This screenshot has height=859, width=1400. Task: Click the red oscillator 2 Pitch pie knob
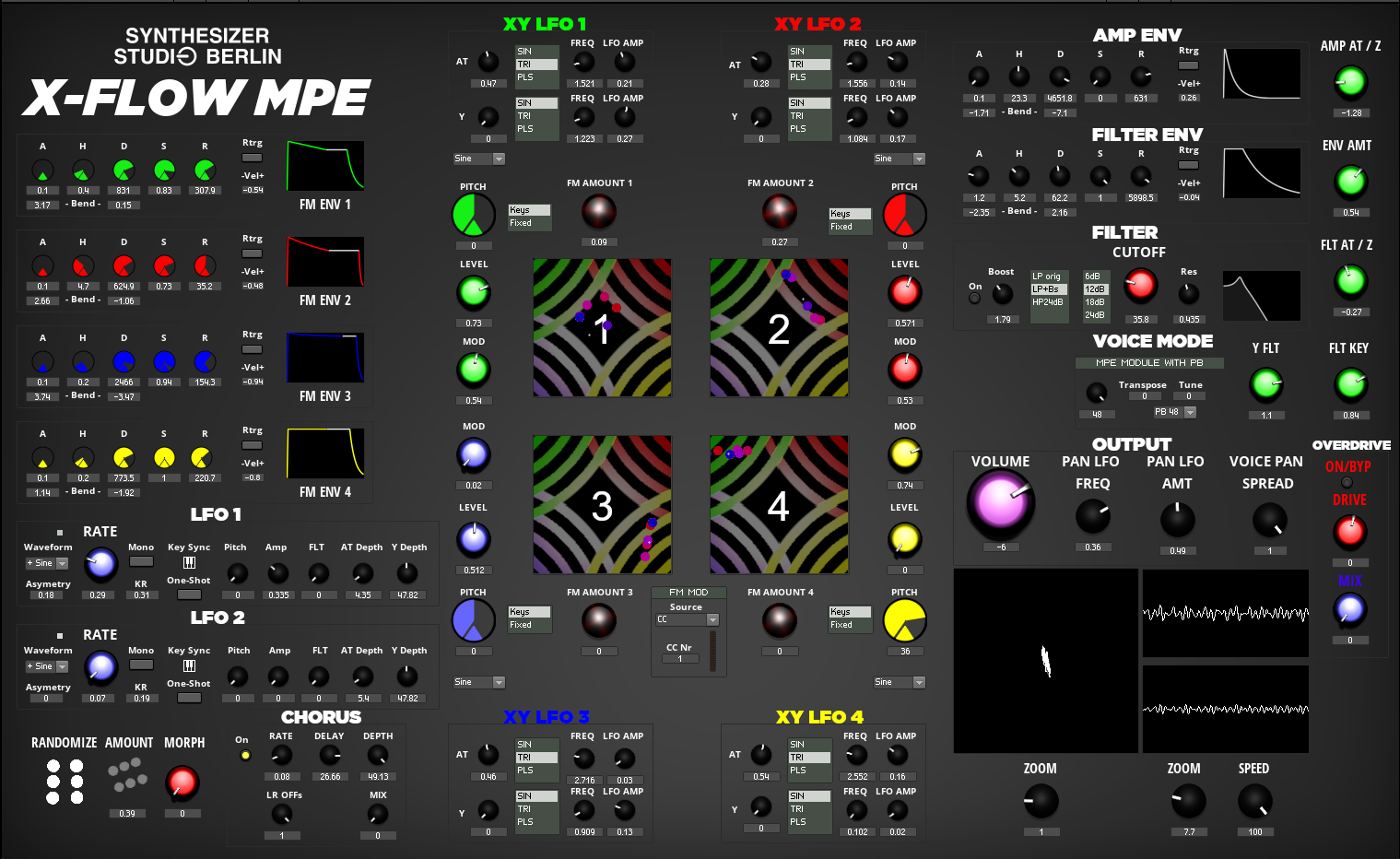click(x=904, y=215)
